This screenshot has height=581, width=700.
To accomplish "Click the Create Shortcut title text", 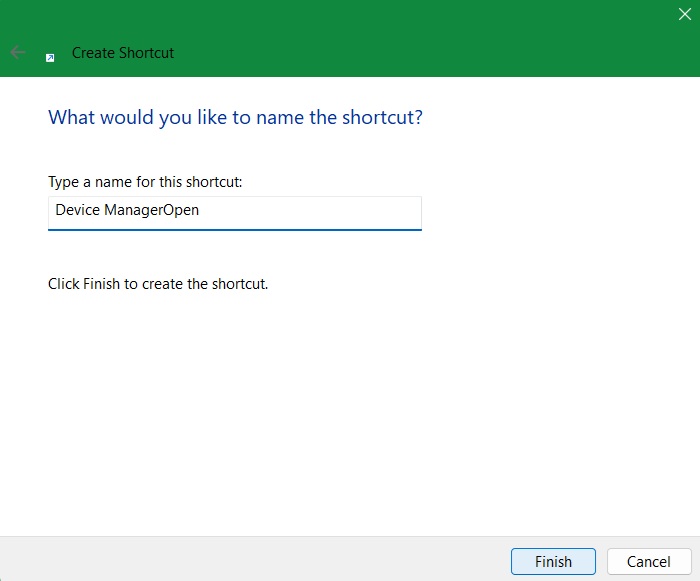I will pyautogui.click(x=123, y=53).
